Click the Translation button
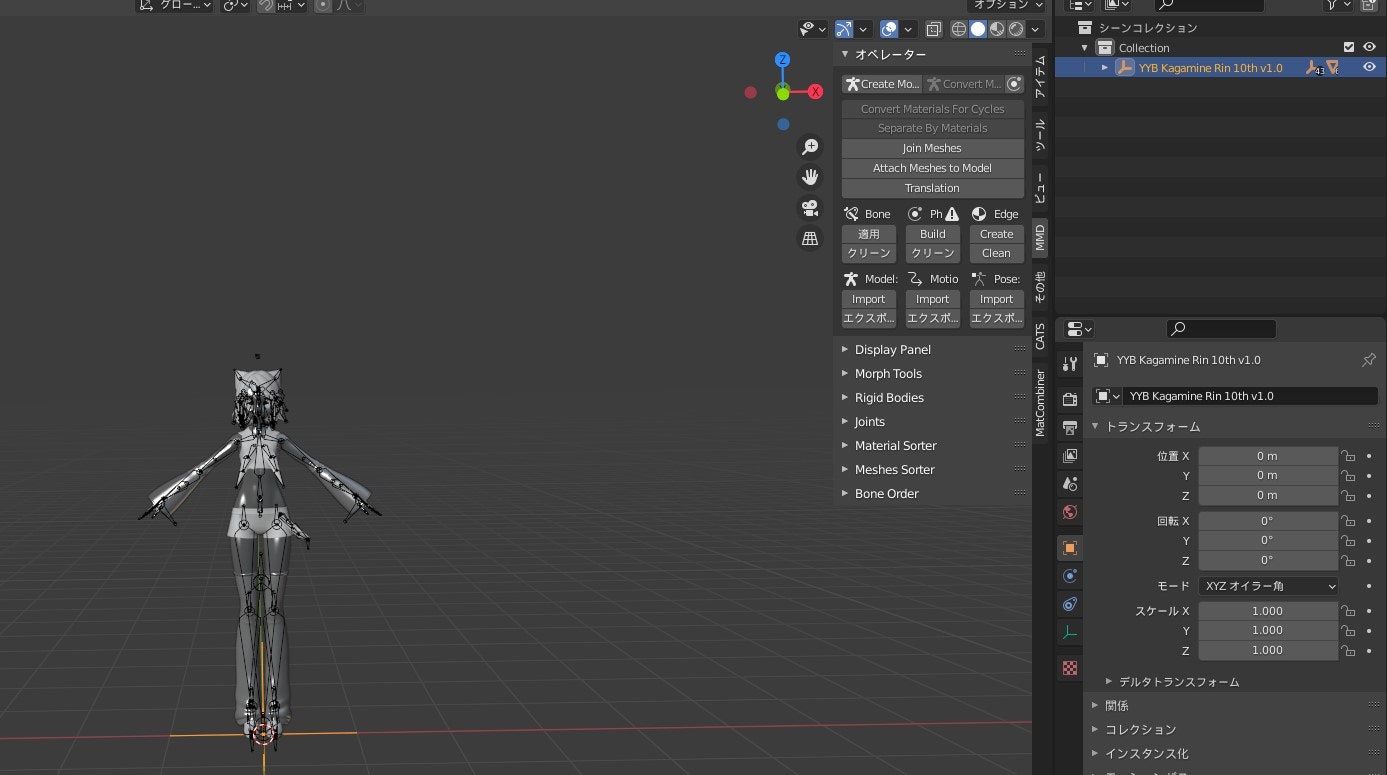The width and height of the screenshot is (1387, 775). [x=932, y=188]
